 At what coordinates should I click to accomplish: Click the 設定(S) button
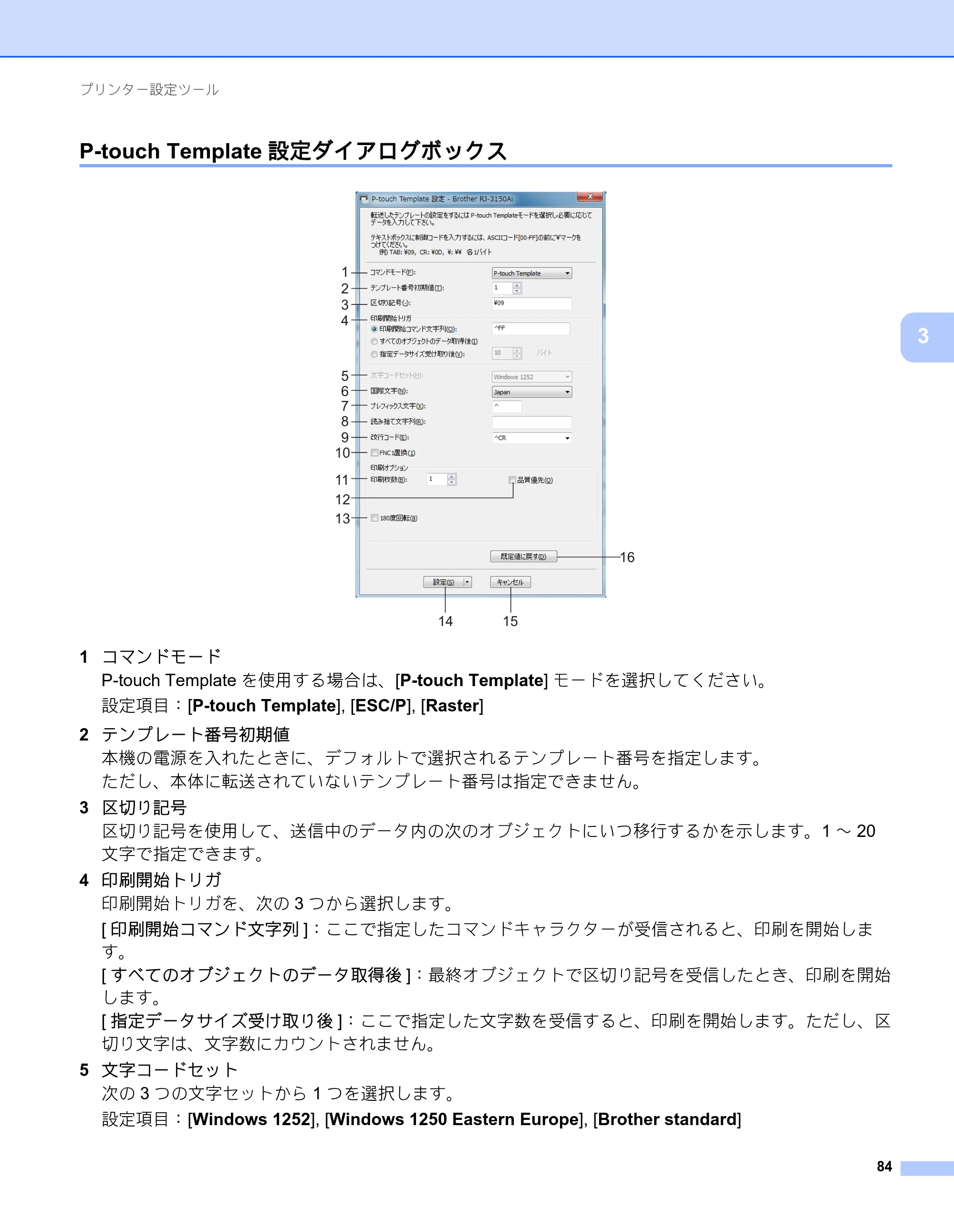tap(443, 582)
